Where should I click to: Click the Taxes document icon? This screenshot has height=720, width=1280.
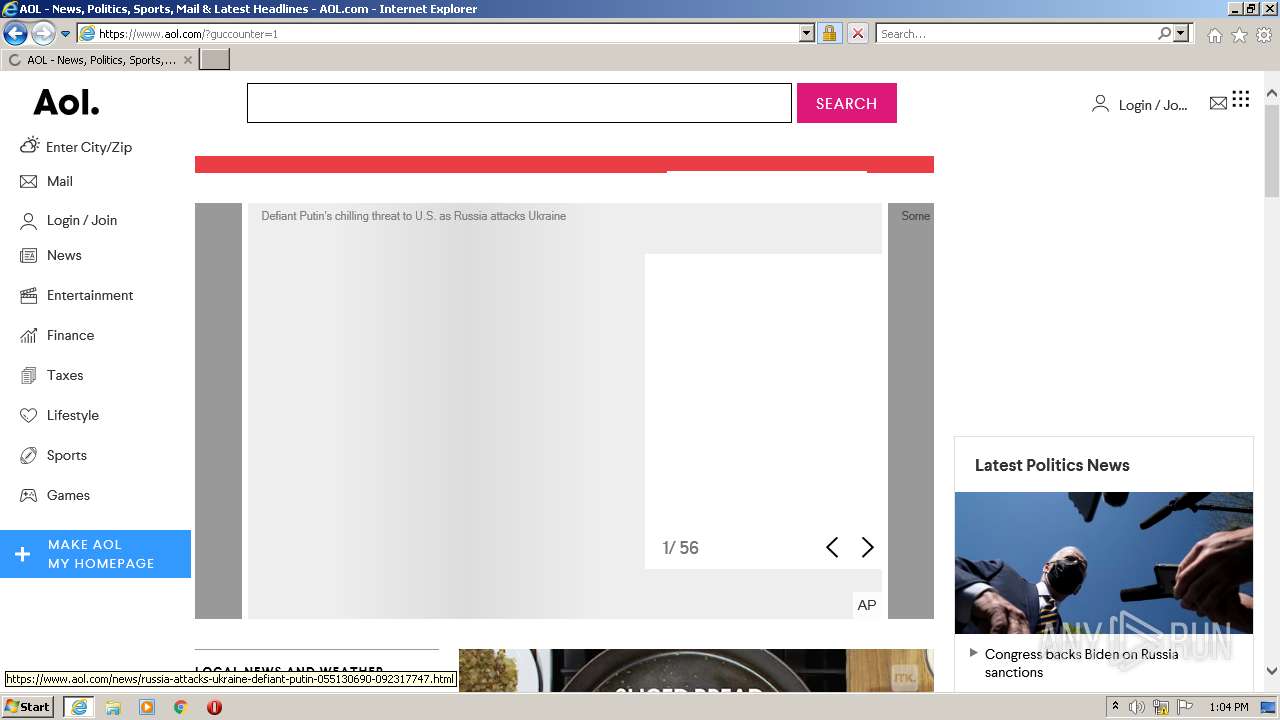point(28,376)
